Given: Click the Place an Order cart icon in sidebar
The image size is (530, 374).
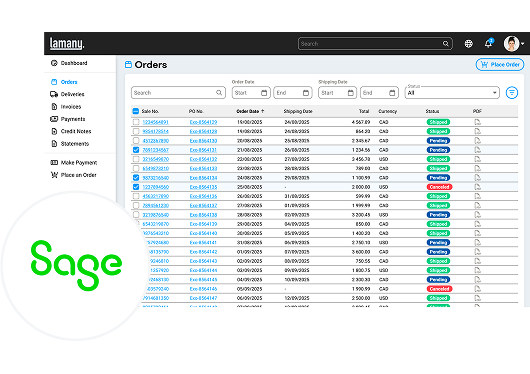Looking at the screenshot, I should point(54,175).
